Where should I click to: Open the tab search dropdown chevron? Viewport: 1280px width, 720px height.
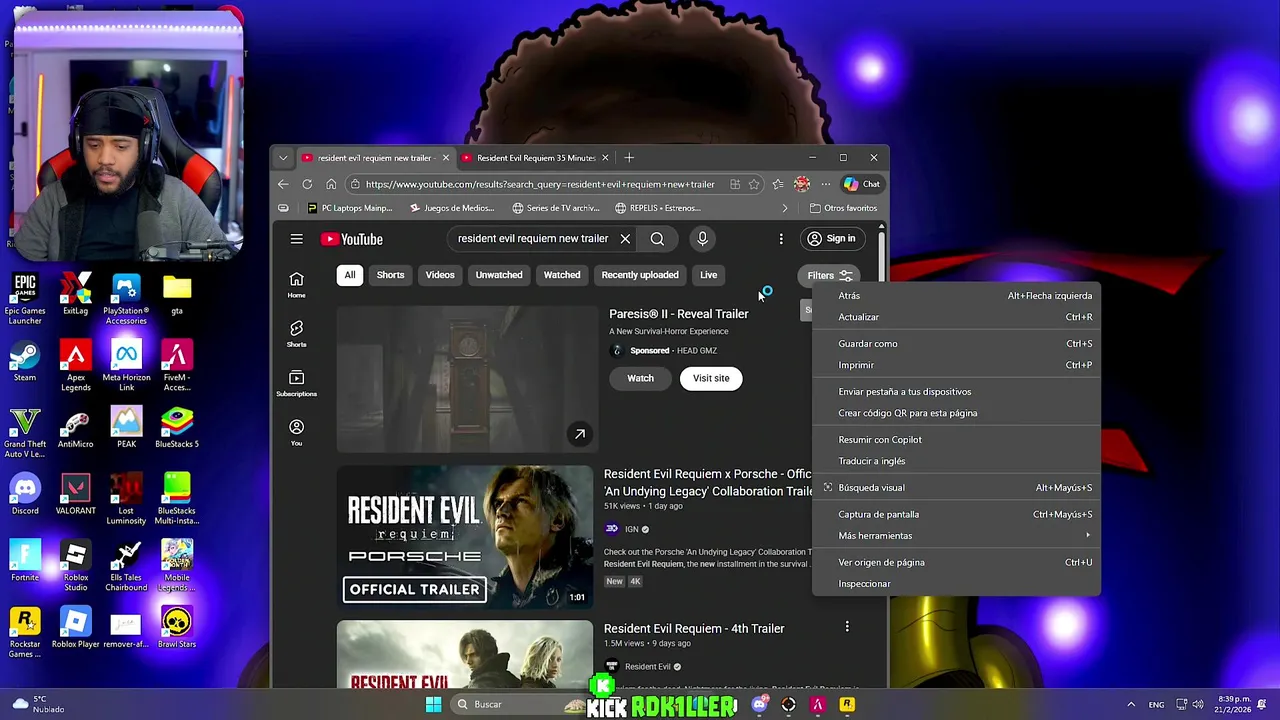click(283, 158)
